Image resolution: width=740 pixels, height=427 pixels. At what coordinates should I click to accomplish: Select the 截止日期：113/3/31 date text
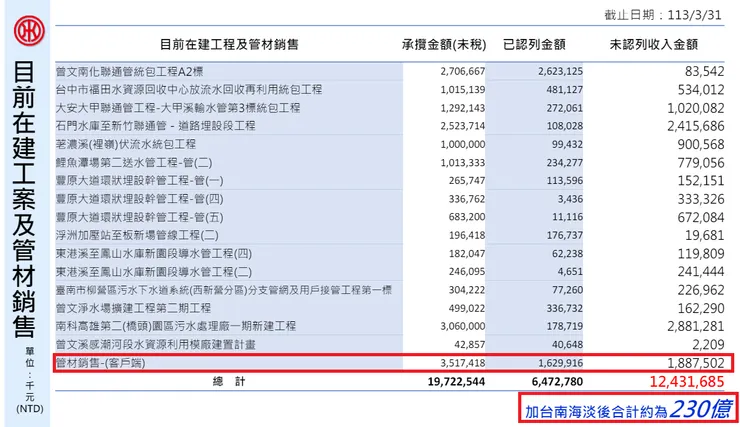pos(663,15)
